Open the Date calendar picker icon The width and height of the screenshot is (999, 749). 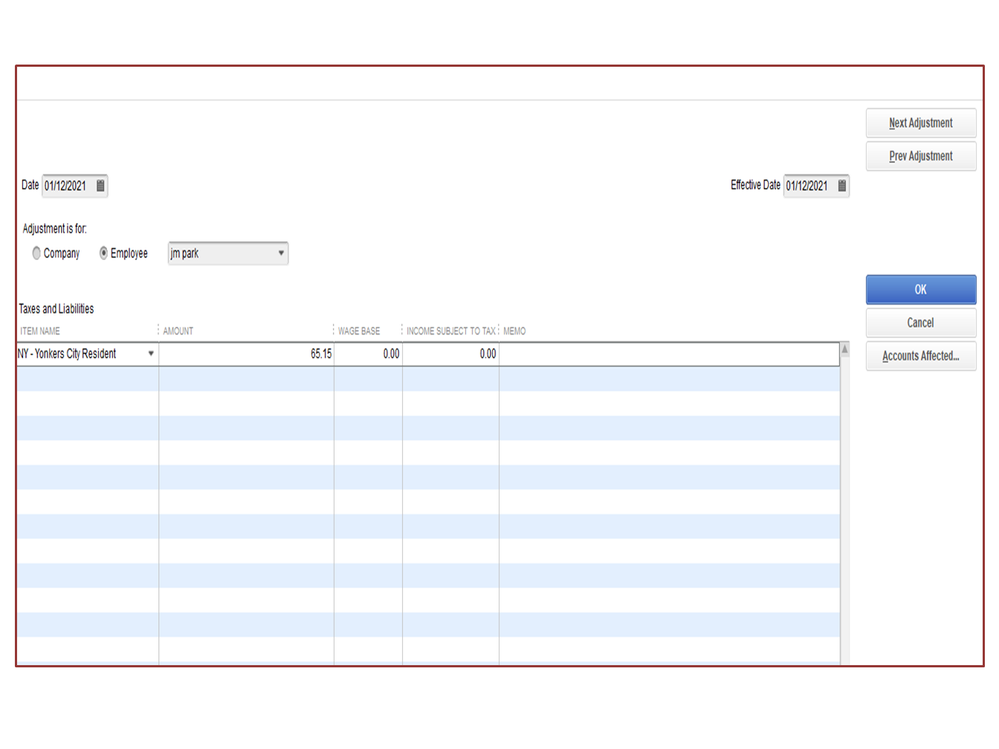coord(100,185)
